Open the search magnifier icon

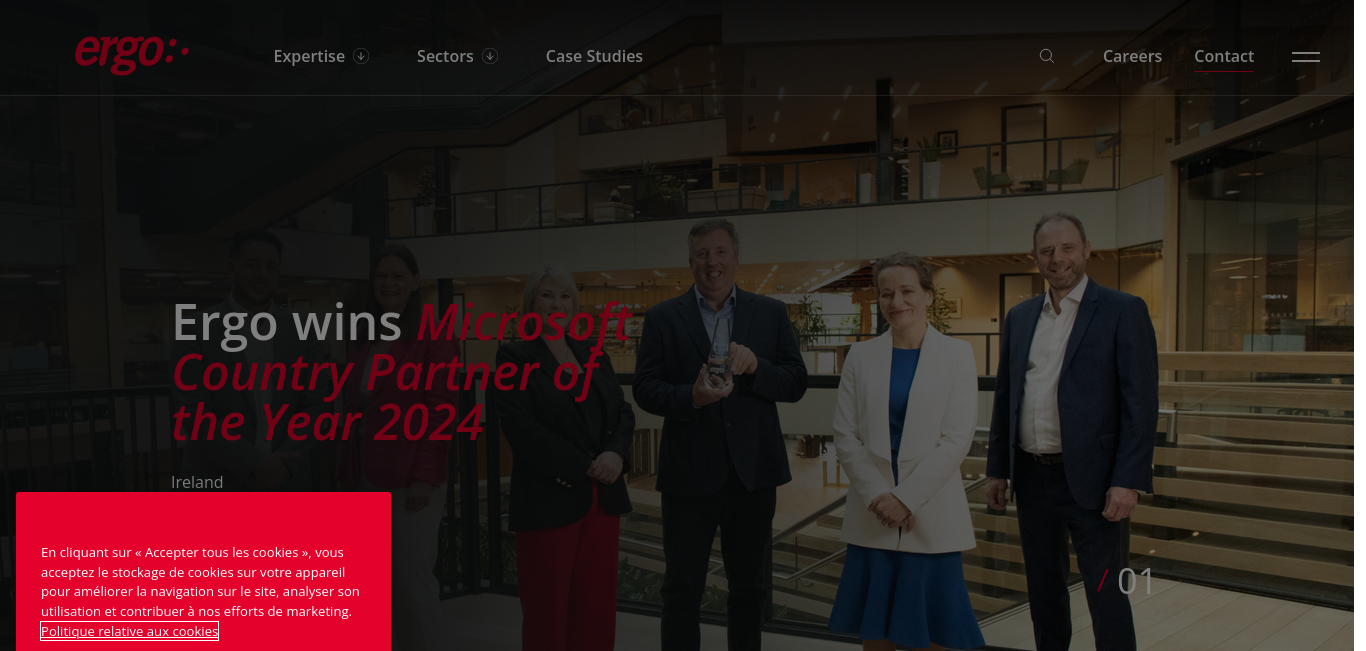tap(1047, 56)
